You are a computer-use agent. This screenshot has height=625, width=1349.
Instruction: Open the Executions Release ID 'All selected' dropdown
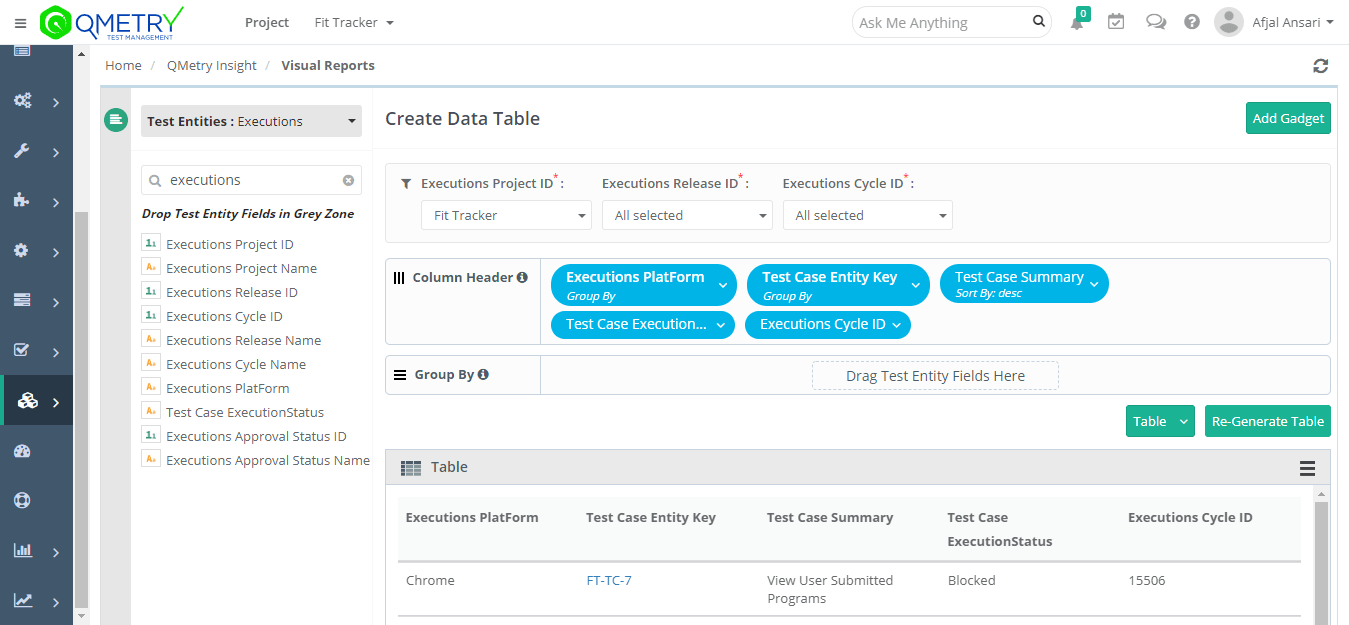click(687, 214)
